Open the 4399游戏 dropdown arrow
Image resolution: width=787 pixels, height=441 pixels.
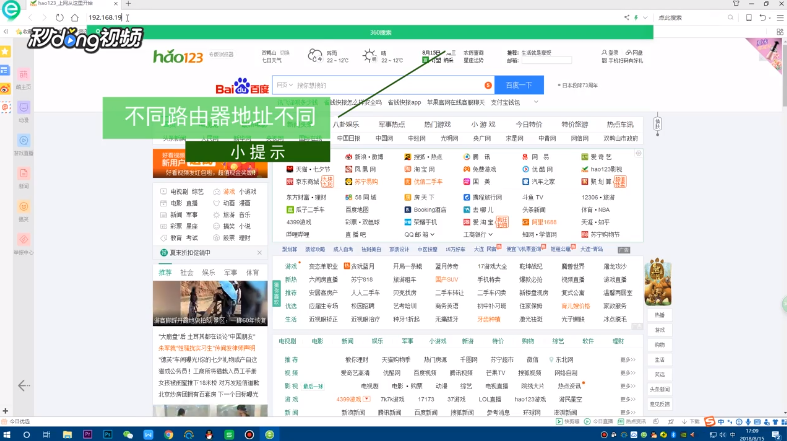pyautogui.click(x=366, y=399)
